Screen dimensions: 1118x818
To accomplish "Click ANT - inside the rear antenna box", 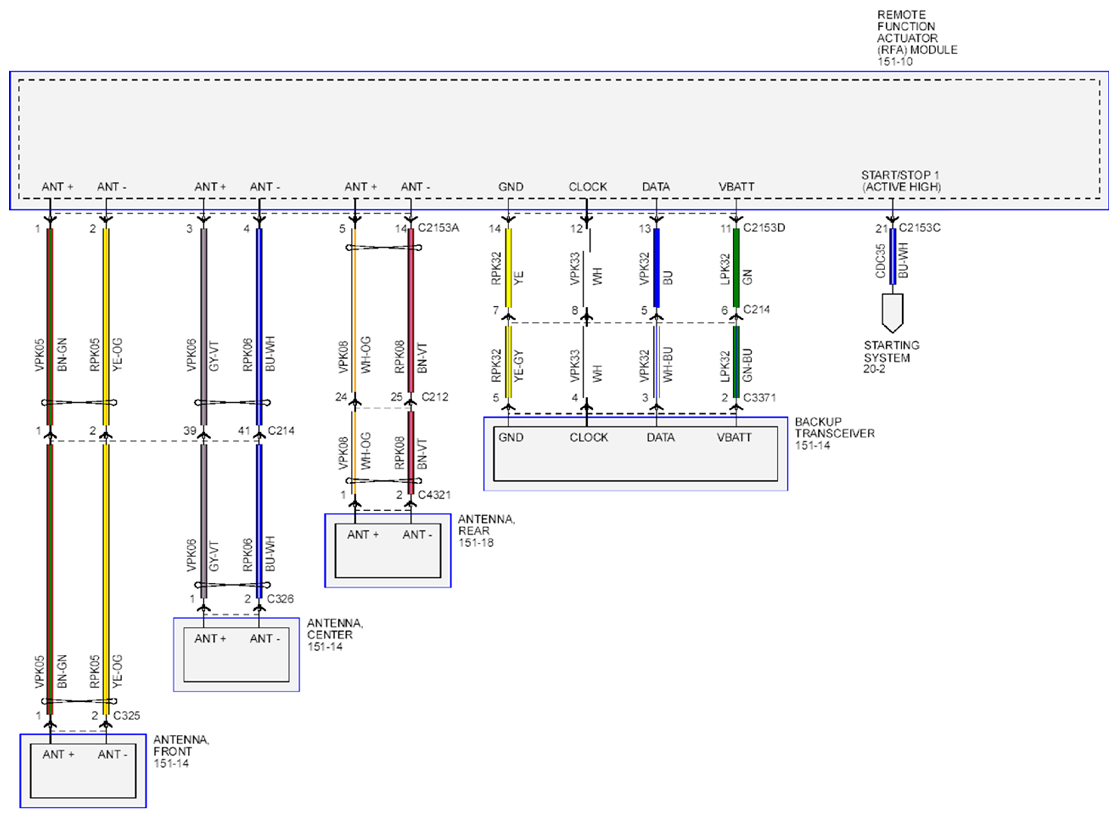I will pos(417,534).
